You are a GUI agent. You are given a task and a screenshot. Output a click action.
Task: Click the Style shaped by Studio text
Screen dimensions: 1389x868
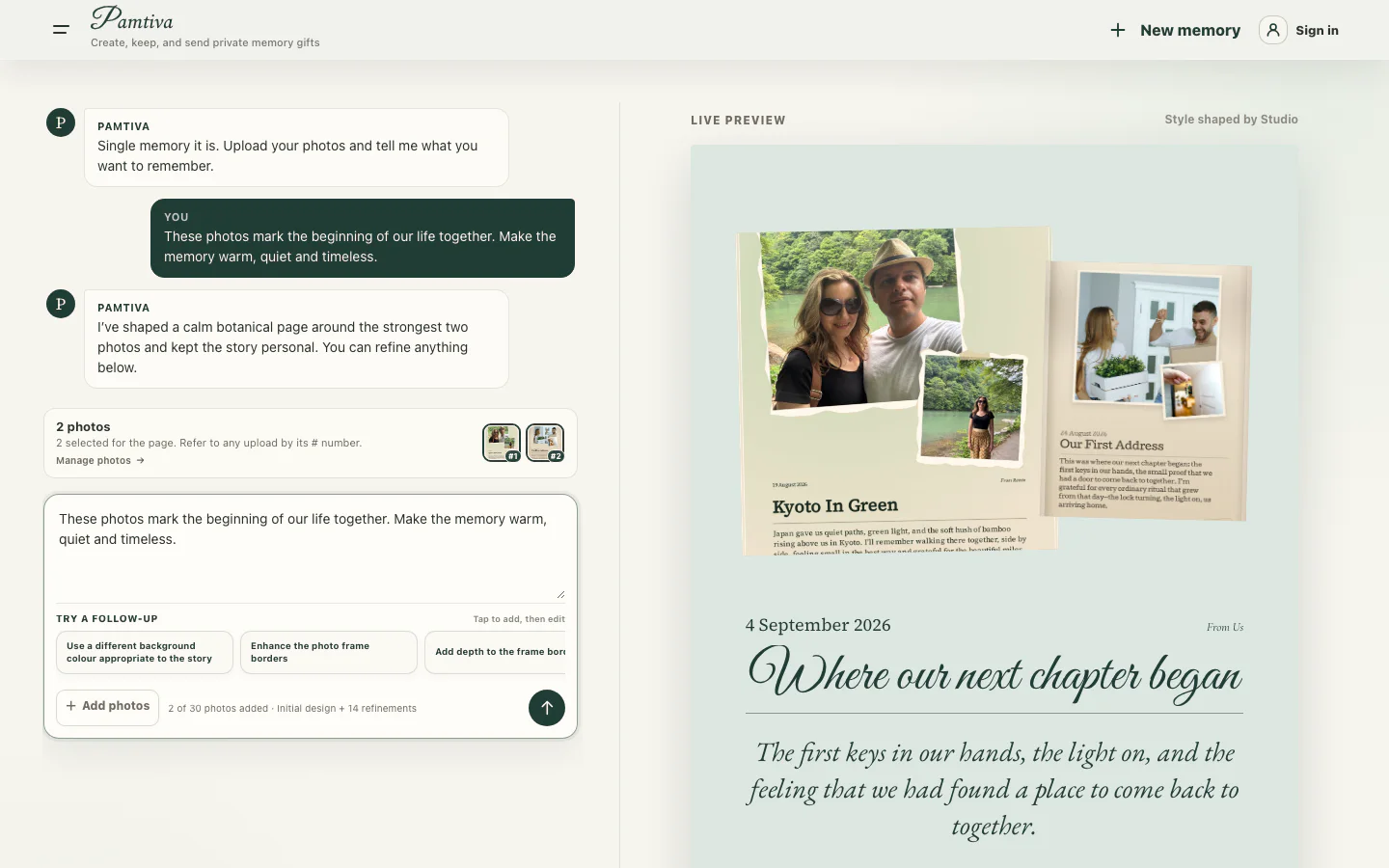pyautogui.click(x=1231, y=120)
